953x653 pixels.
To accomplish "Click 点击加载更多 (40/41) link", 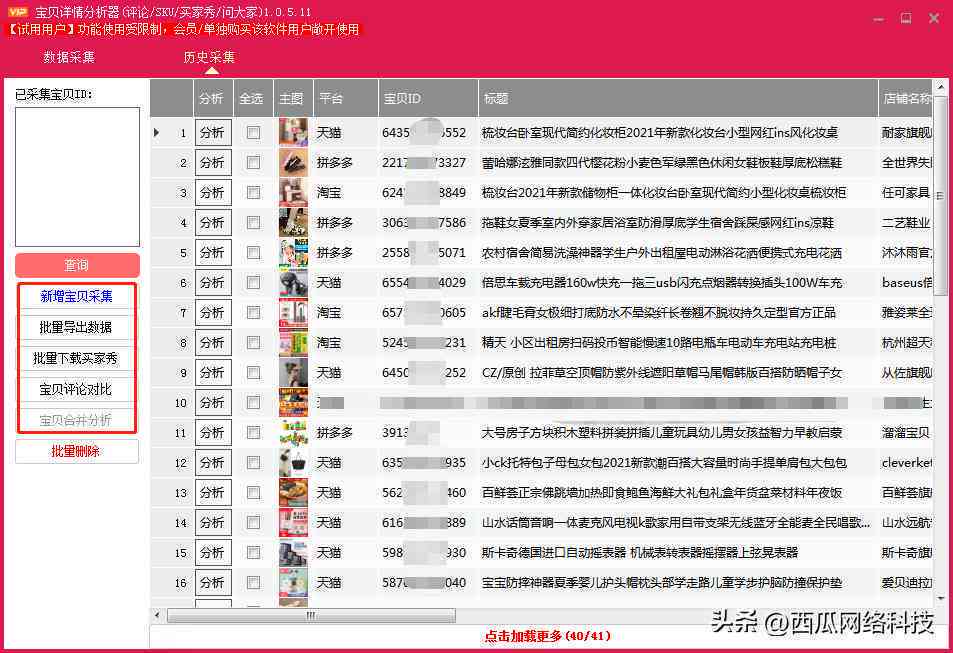I will [x=547, y=637].
